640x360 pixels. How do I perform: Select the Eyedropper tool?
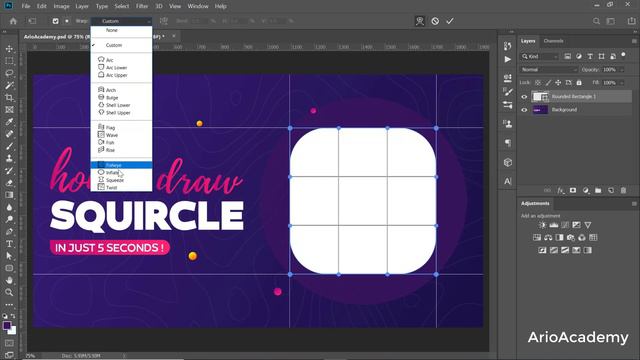9,122
